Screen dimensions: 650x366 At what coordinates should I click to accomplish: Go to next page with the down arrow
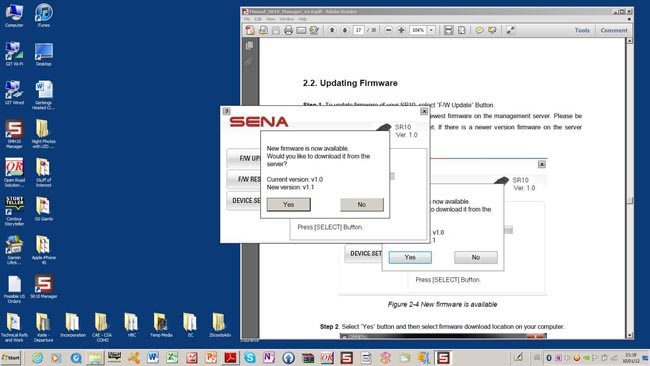coord(345,30)
